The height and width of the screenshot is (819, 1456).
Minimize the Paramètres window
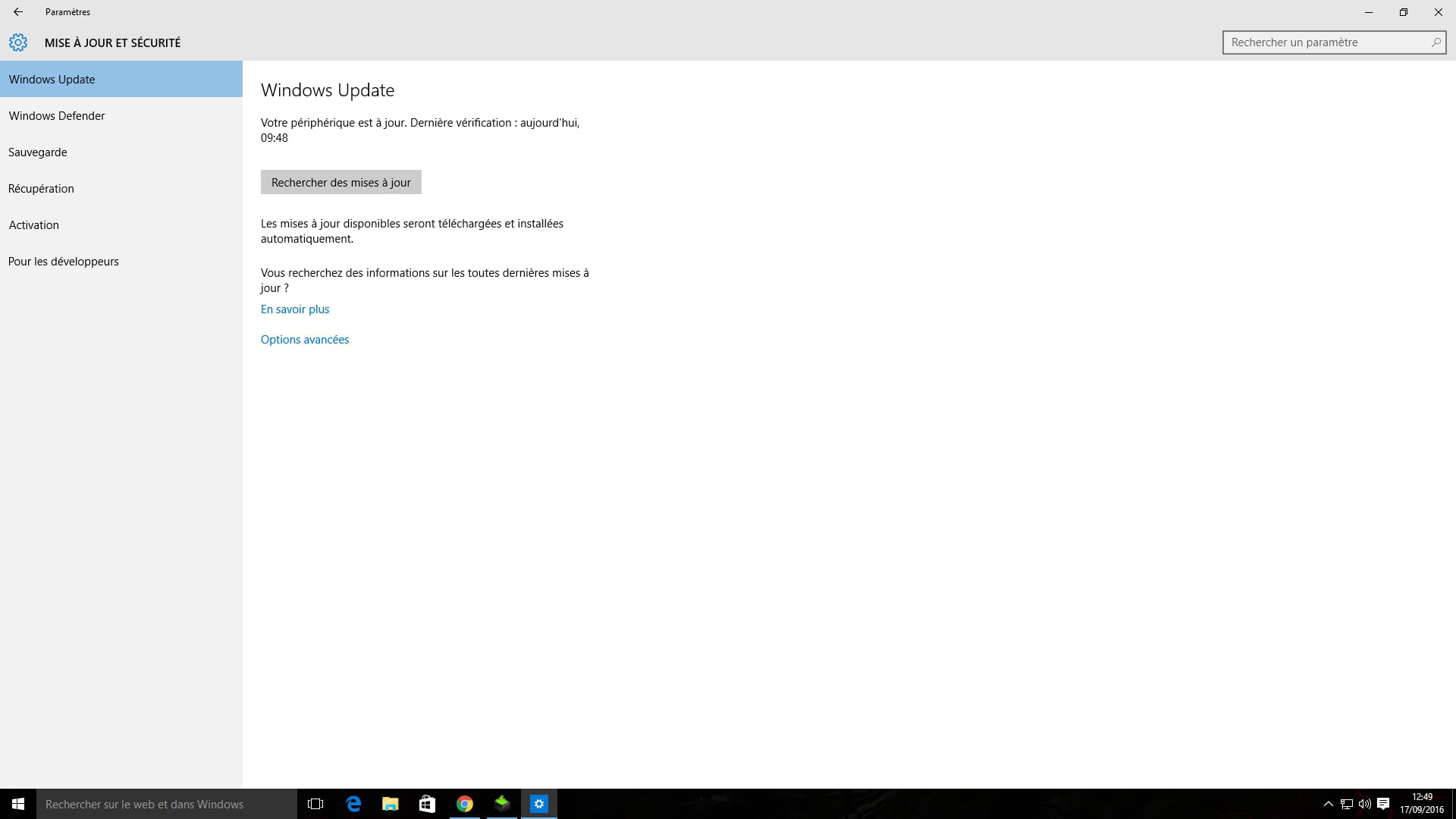tap(1369, 12)
